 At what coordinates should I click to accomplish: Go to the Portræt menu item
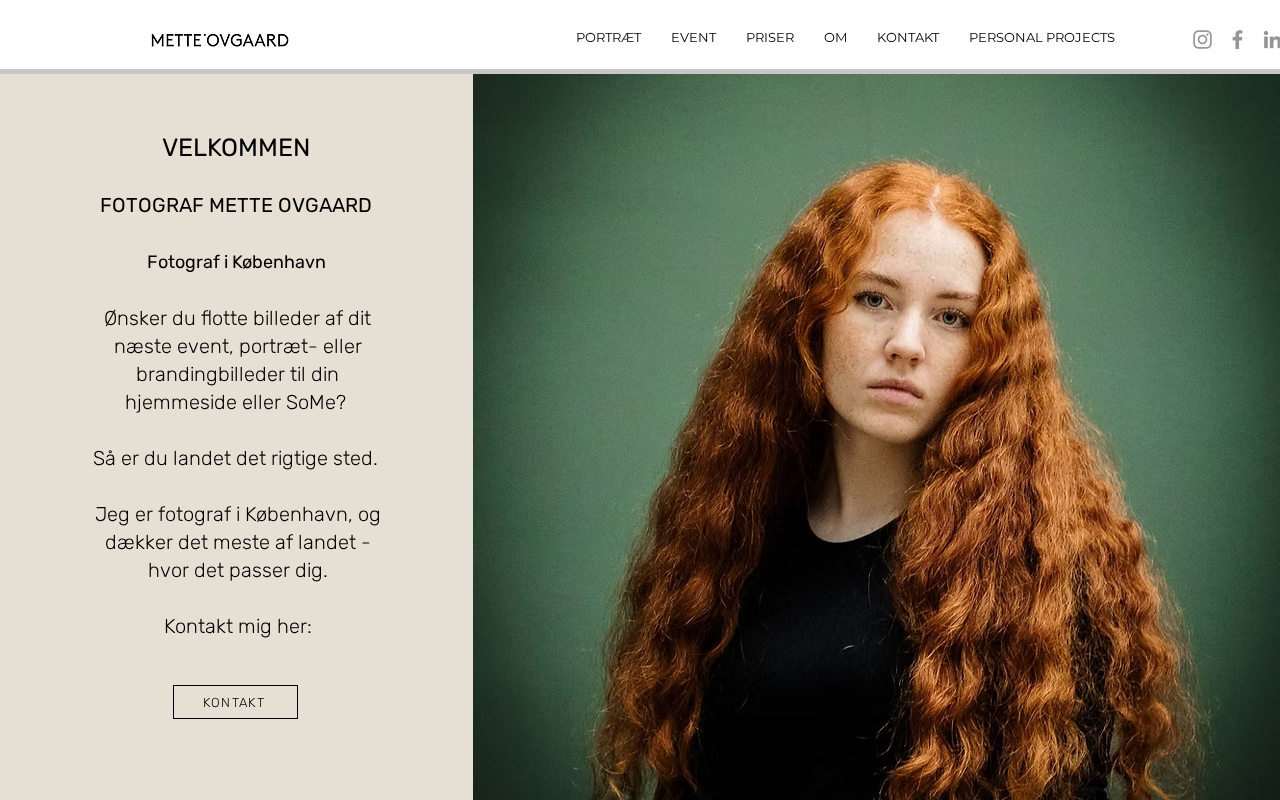coord(608,38)
